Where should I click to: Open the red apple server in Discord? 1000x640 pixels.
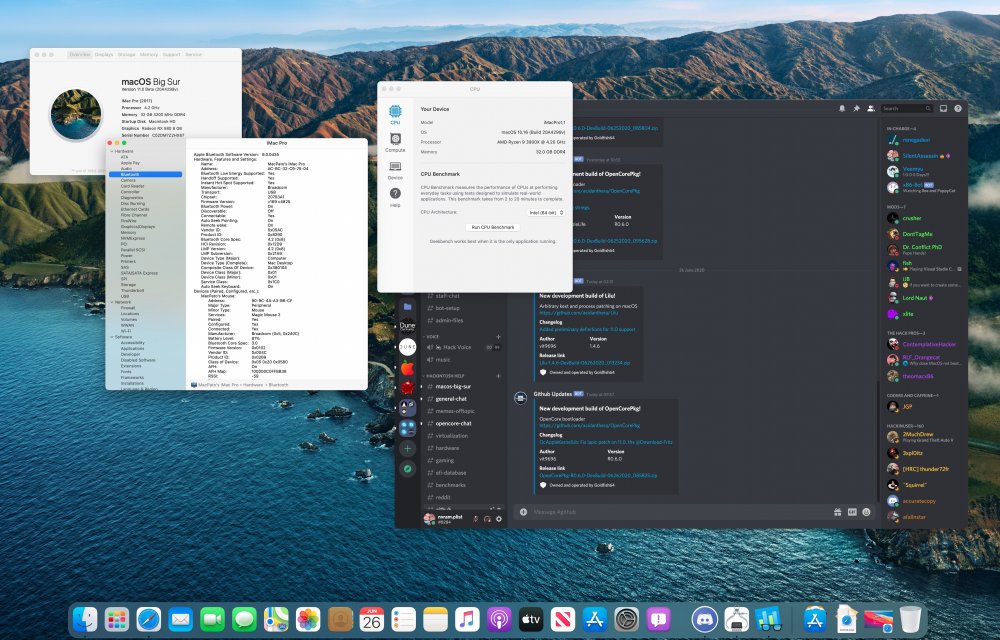tap(408, 368)
